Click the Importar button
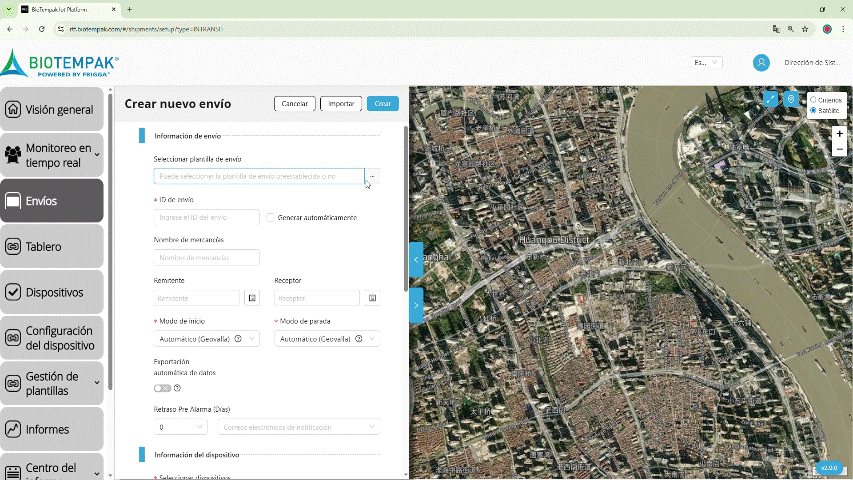 coord(341,104)
